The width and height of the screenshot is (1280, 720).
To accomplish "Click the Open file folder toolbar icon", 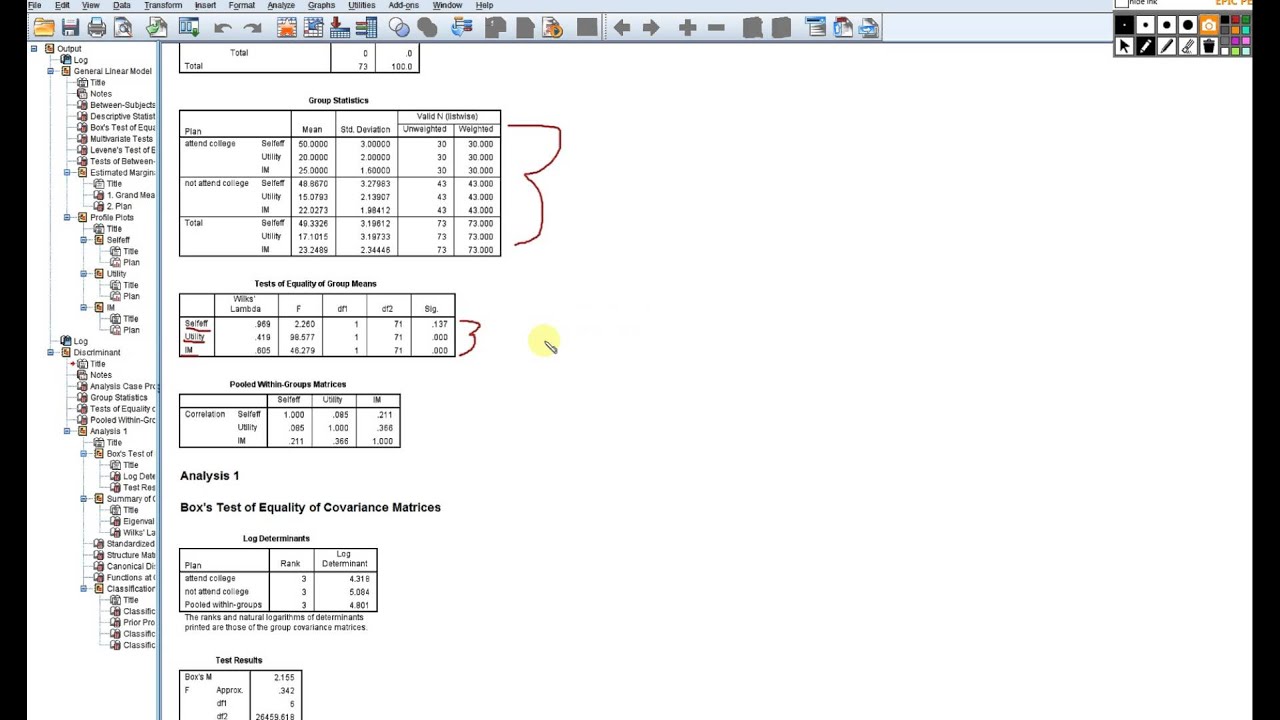I will tap(43, 27).
